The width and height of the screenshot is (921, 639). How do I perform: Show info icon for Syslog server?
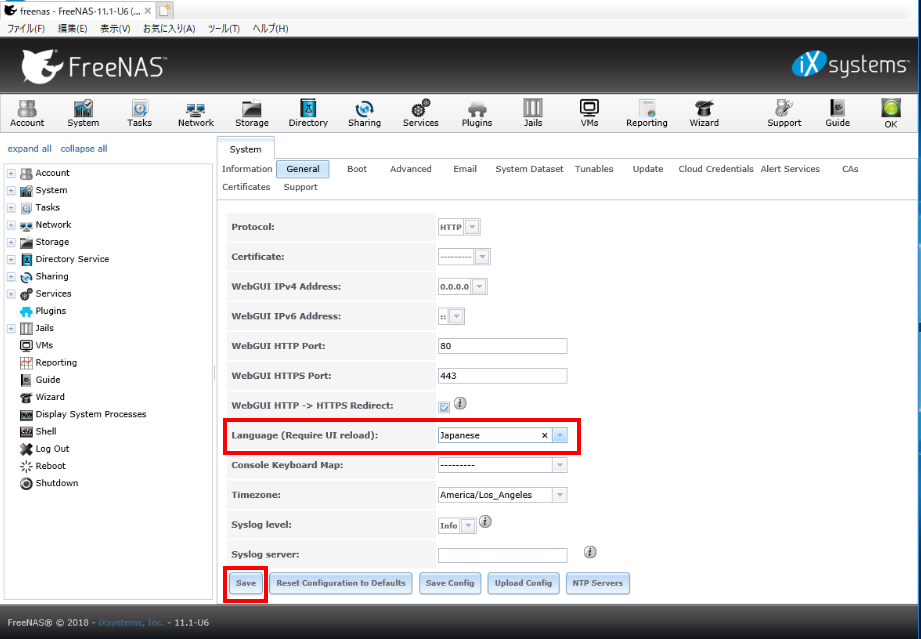[590, 552]
